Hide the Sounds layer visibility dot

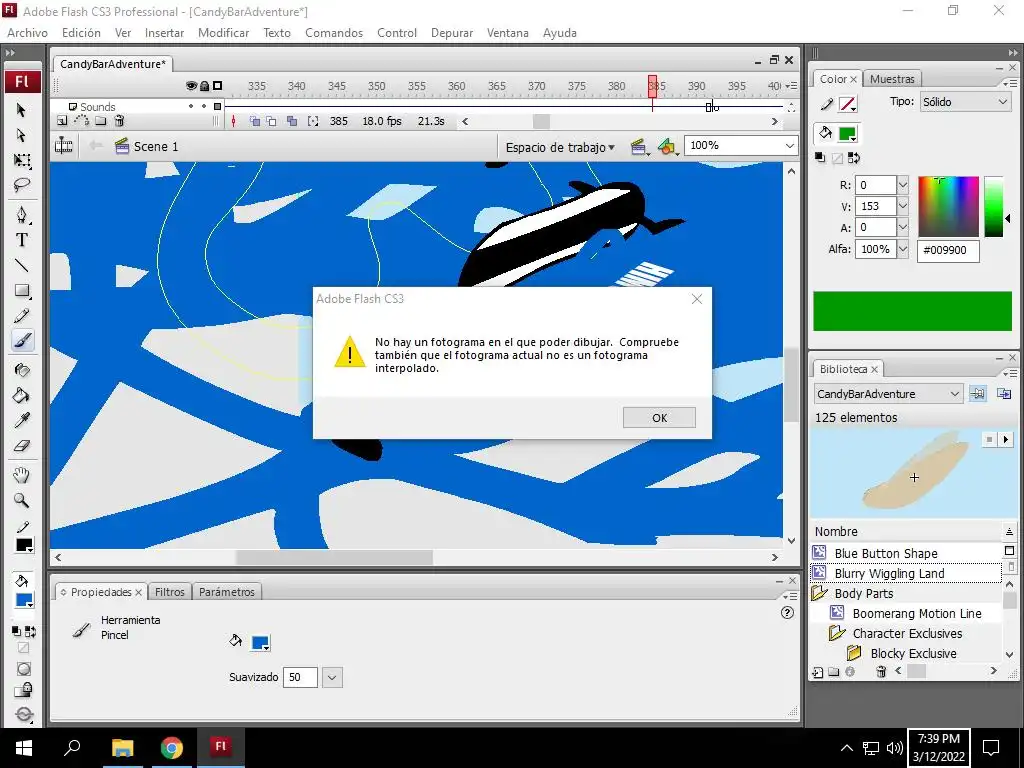pyautogui.click(x=191, y=106)
